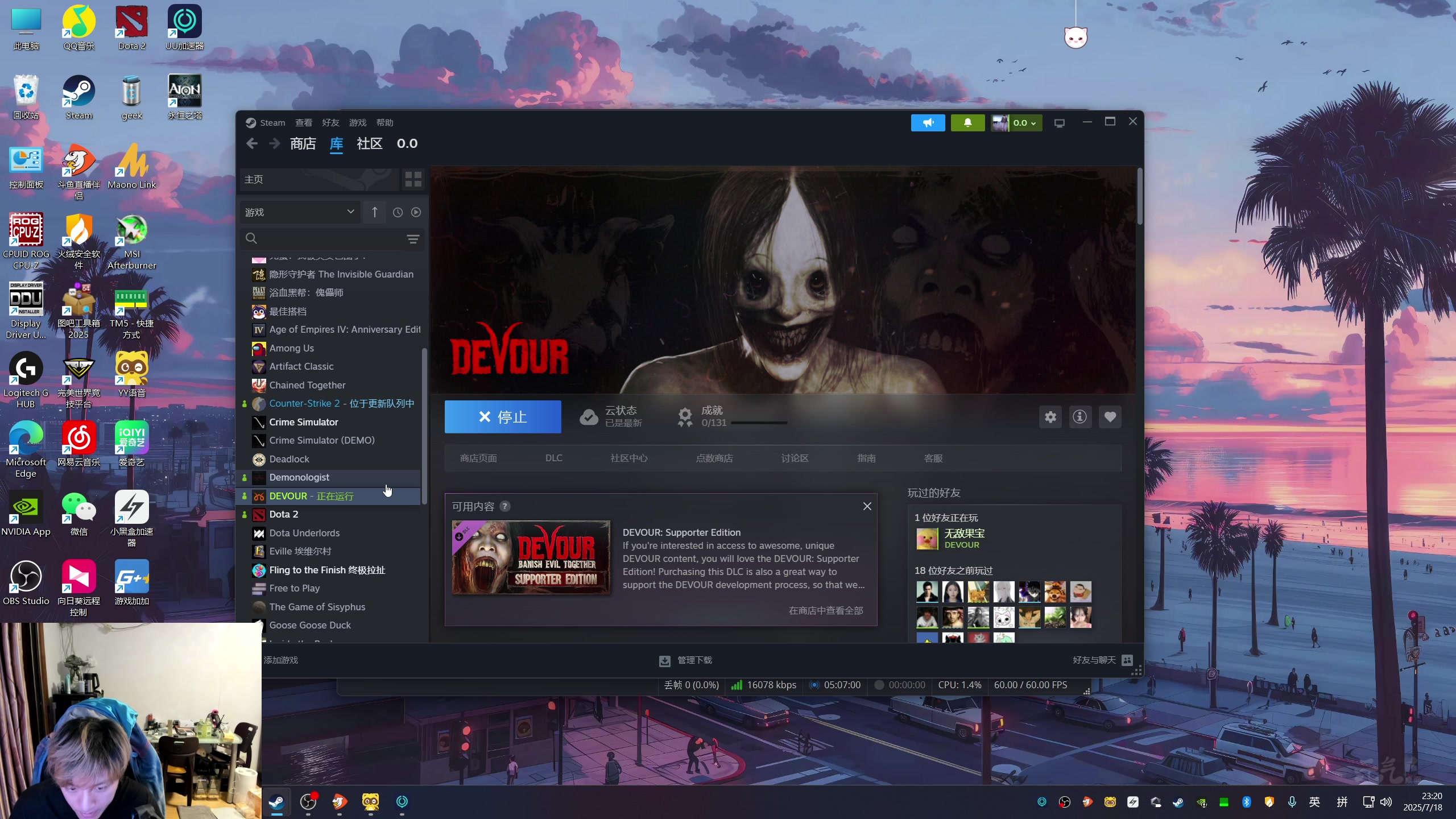Switch to the 社区 Community tab
The width and height of the screenshot is (1456, 819).
369,144
